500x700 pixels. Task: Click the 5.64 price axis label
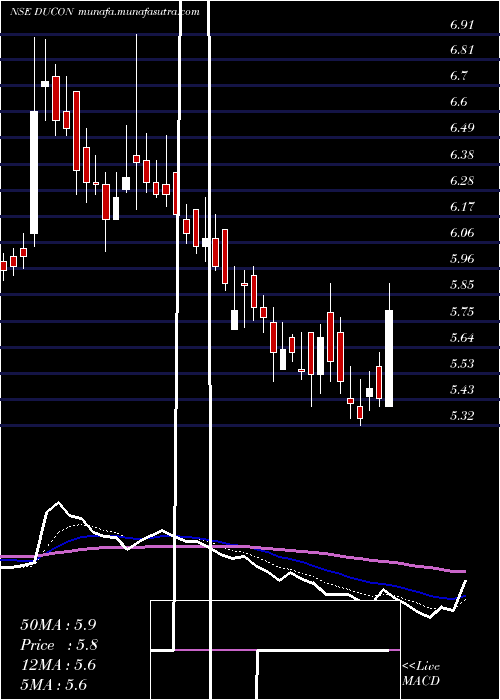pyautogui.click(x=462, y=338)
